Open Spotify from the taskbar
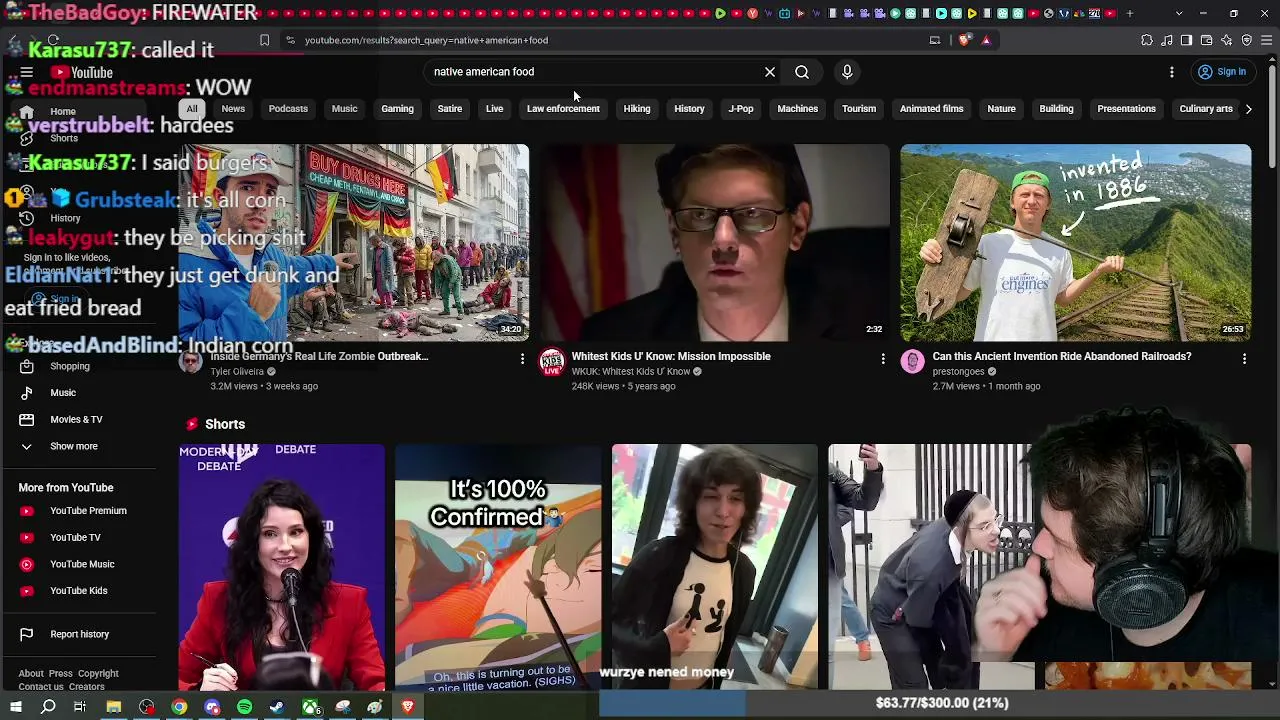Image resolution: width=1280 pixels, height=720 pixels. point(245,707)
